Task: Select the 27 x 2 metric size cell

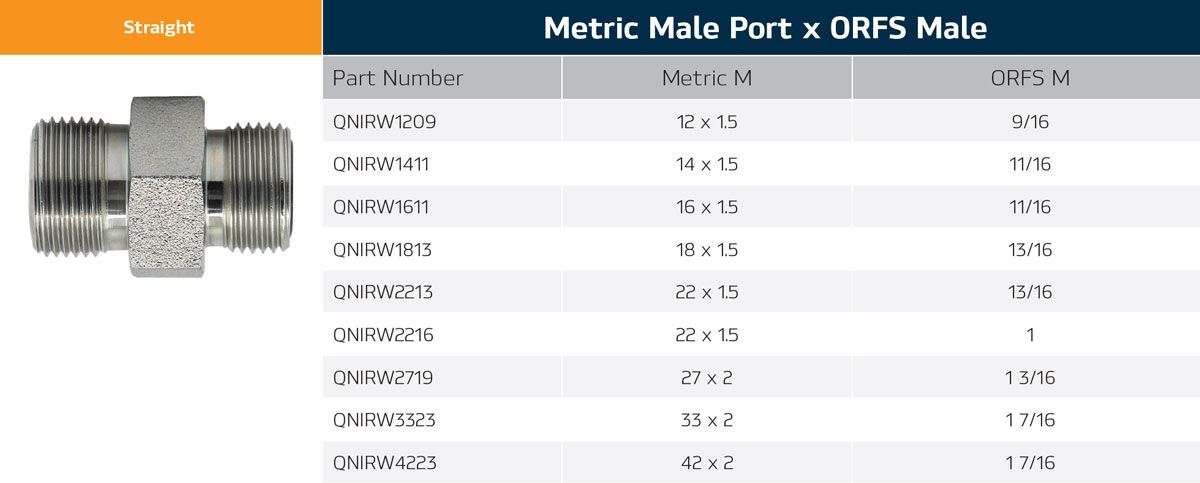Action: (x=706, y=378)
